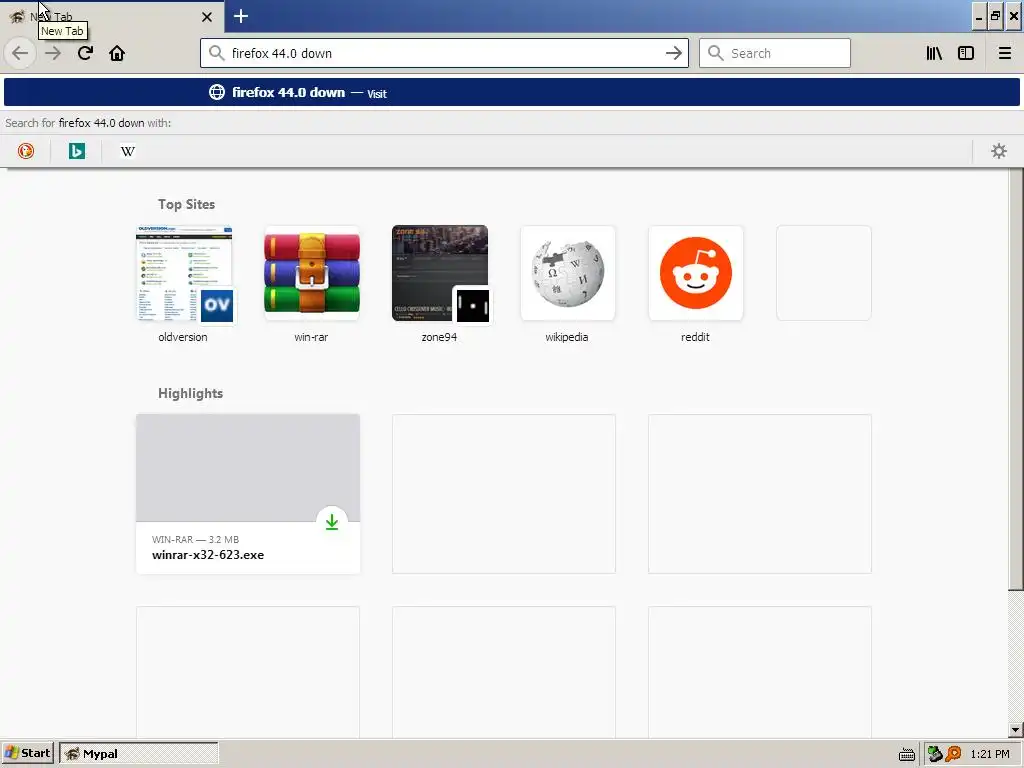Toggle the sidebar panel icon
1024x768 pixels.
(966, 53)
